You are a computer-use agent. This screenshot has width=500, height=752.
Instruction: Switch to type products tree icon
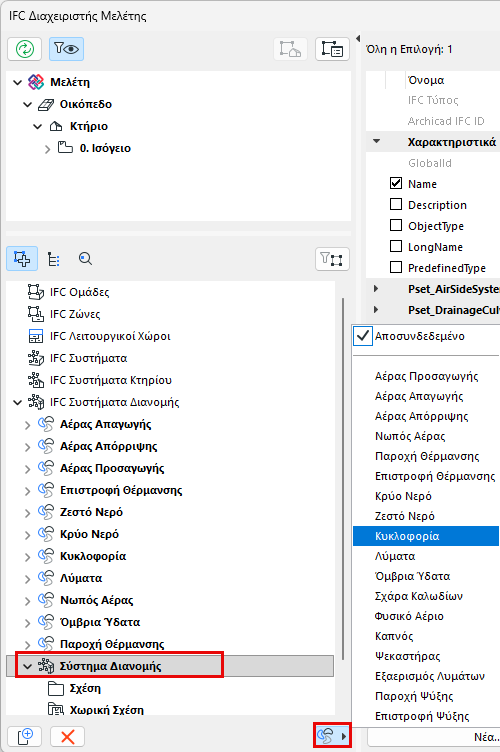(54, 259)
